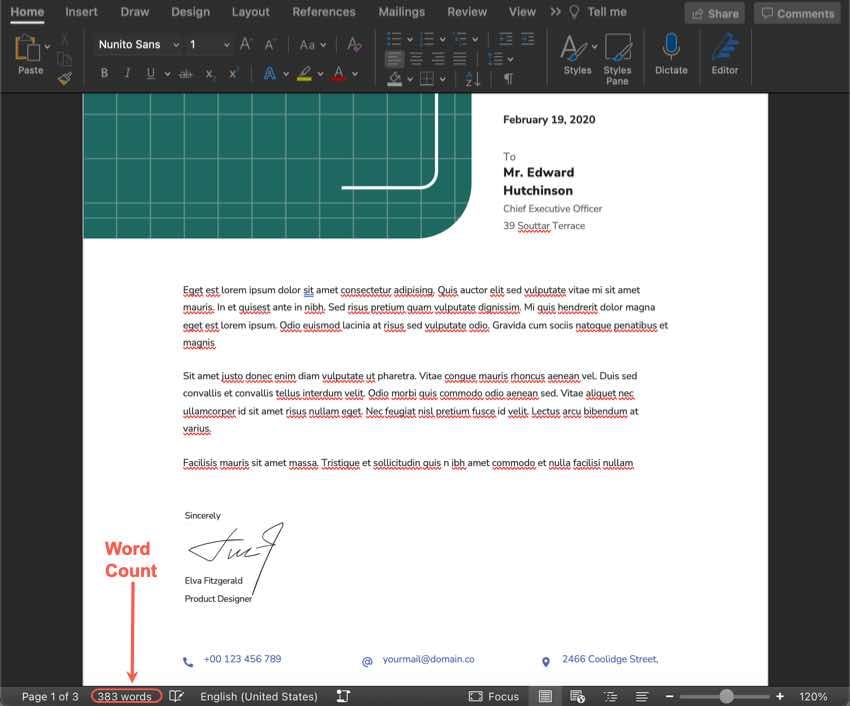Click the Sort icon
This screenshot has height=706, width=850.
(x=470, y=80)
